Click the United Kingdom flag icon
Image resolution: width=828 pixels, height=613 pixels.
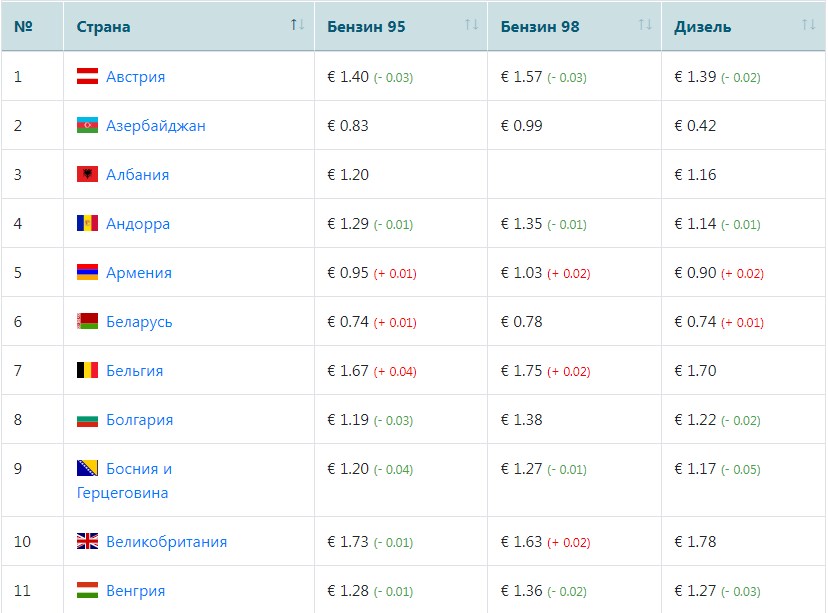coord(87,541)
